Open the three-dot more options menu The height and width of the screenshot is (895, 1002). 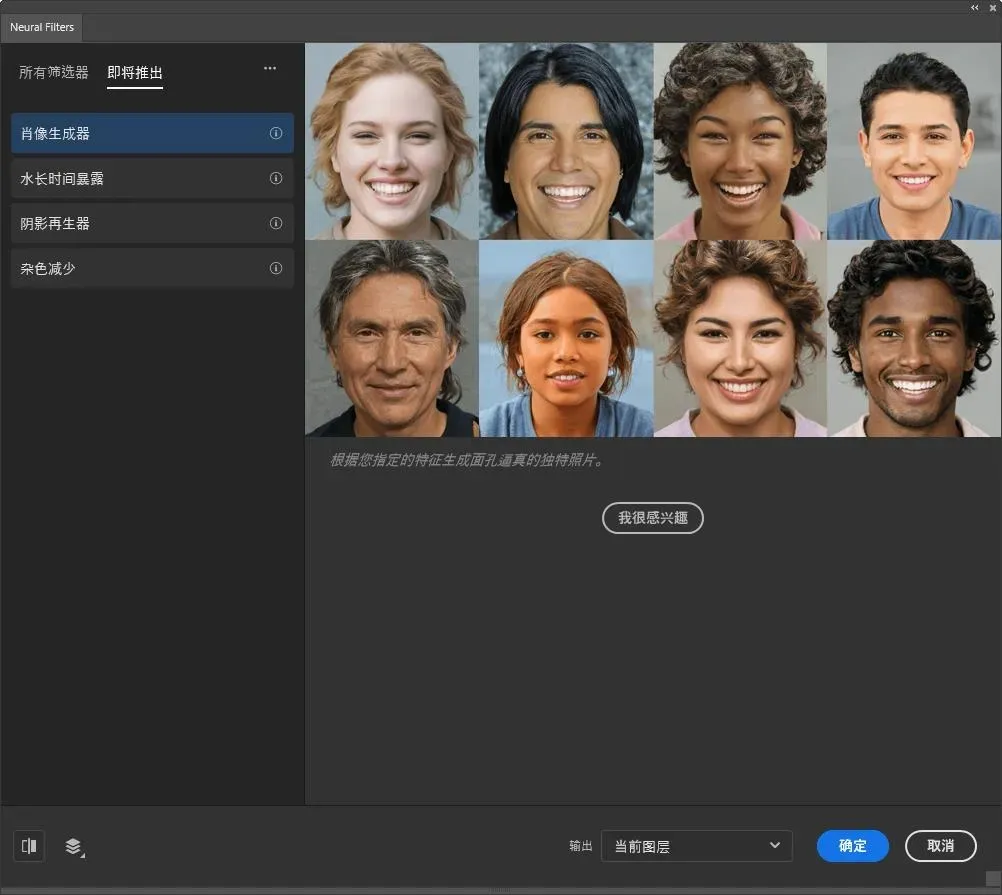tap(270, 68)
